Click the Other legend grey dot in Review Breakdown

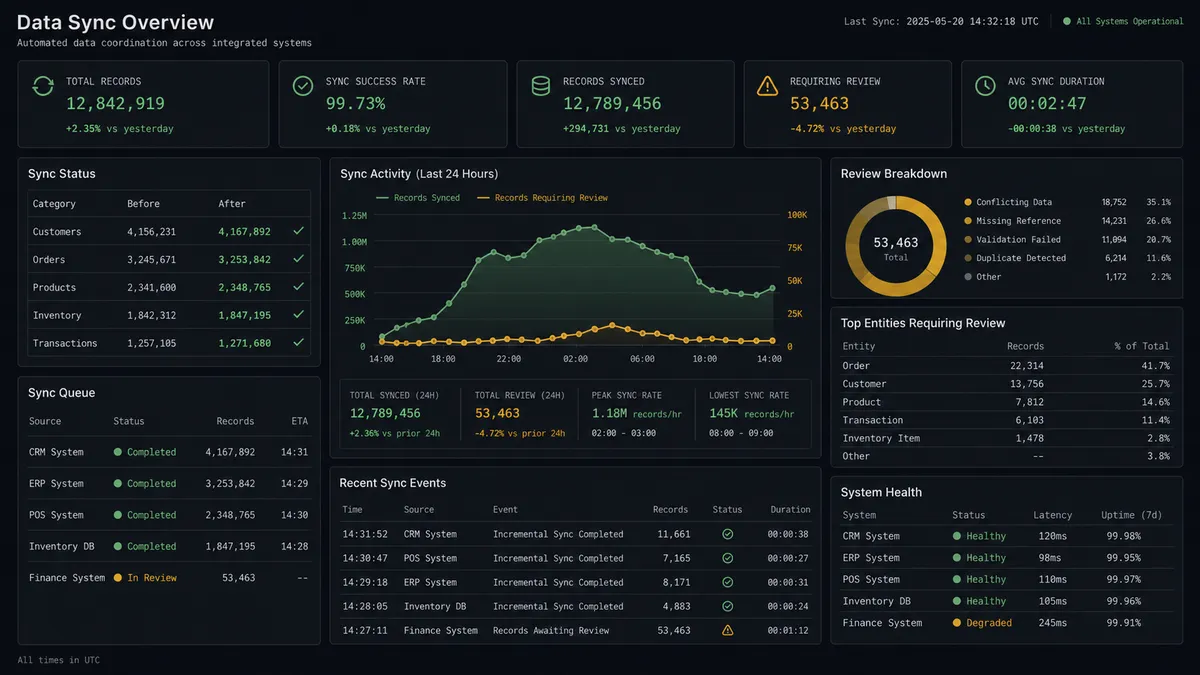tap(968, 277)
